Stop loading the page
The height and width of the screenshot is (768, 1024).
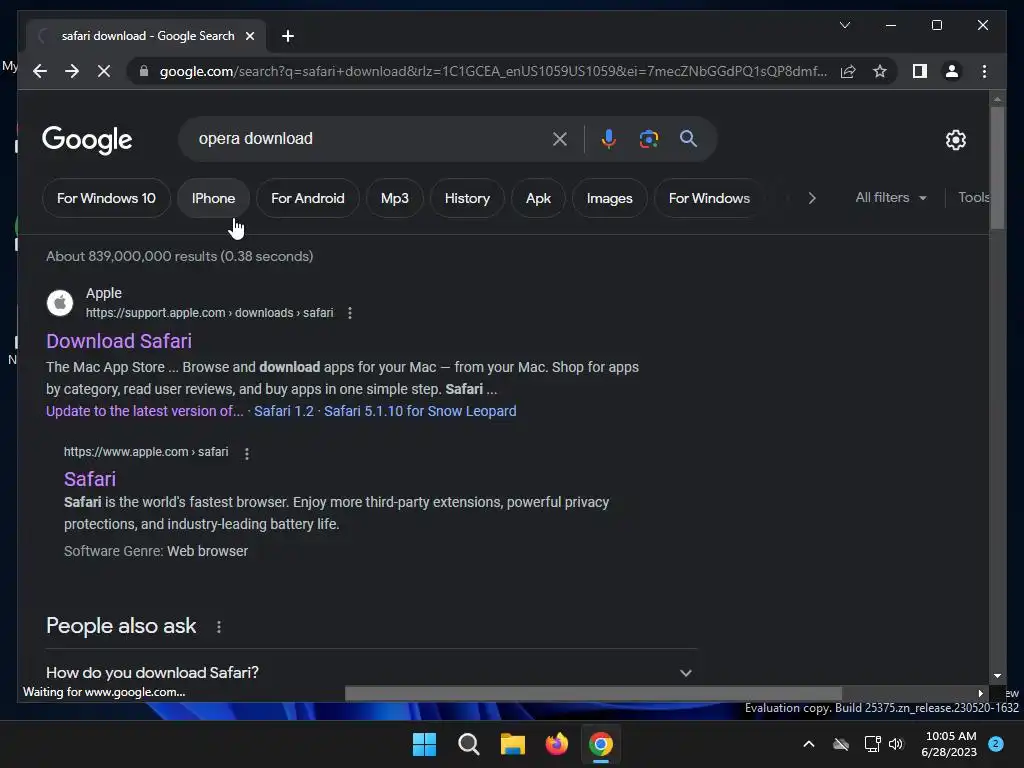[104, 71]
